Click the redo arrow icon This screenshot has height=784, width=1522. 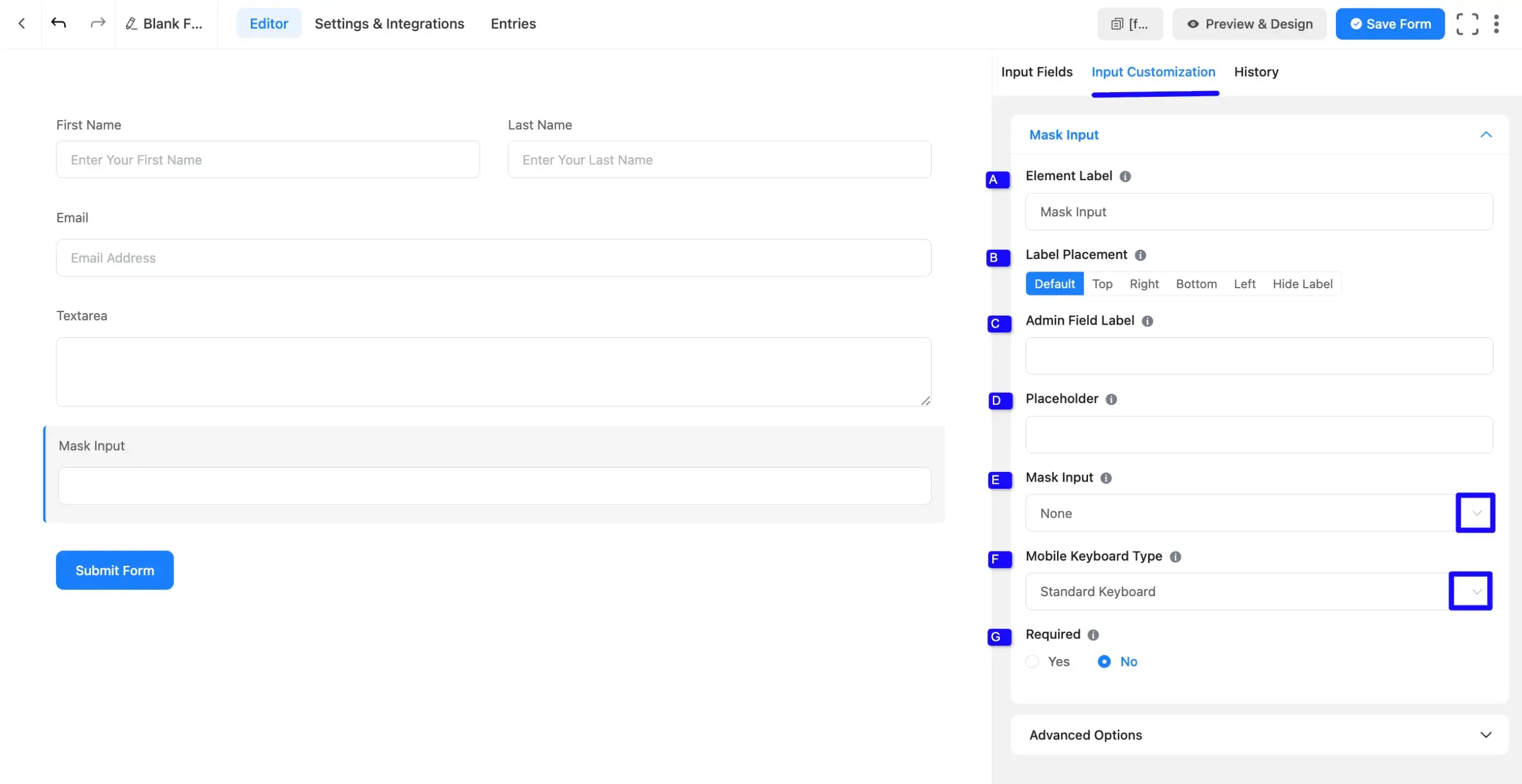(x=98, y=23)
